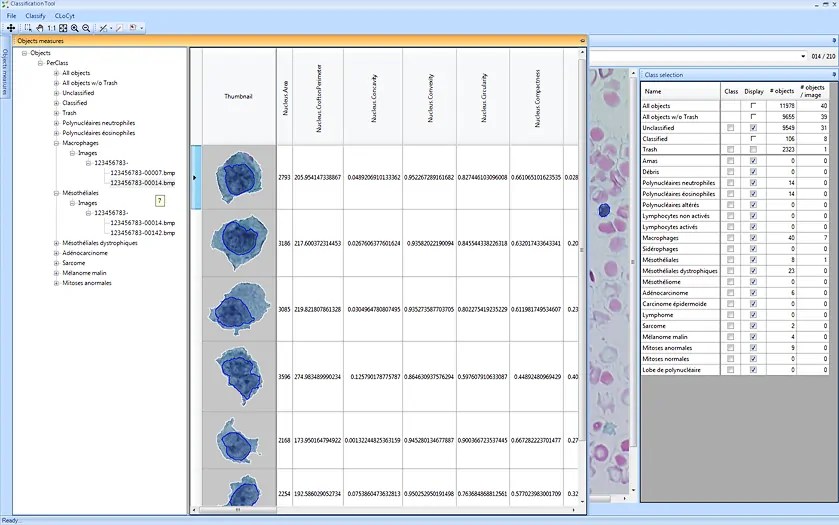Collapse the Macrophages tree node

(56, 143)
